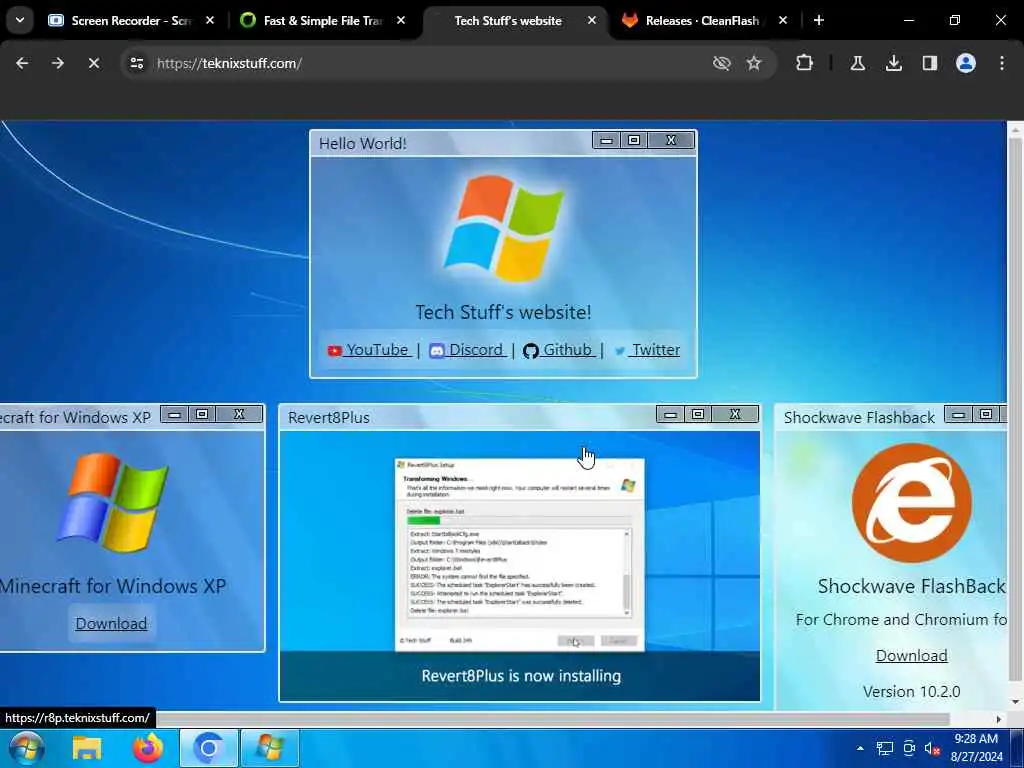Maximize the Hello World window
Viewport: 1024px width, 768px height.
coord(633,140)
